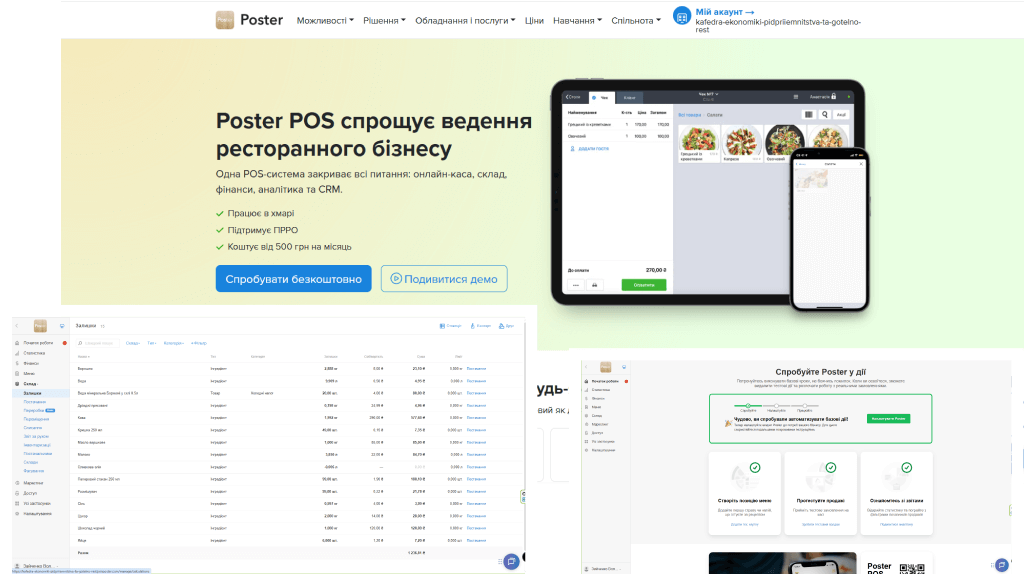The image size is (1024, 586).
Task: Switch to the Клієнт tab on the tablet
Action: [630, 97]
